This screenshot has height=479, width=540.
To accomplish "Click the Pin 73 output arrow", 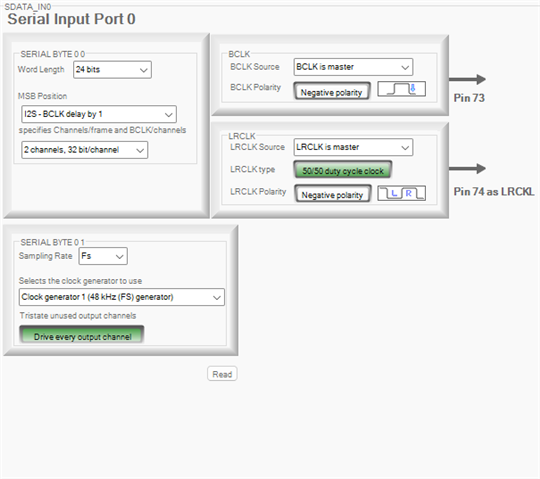I will coord(467,79).
